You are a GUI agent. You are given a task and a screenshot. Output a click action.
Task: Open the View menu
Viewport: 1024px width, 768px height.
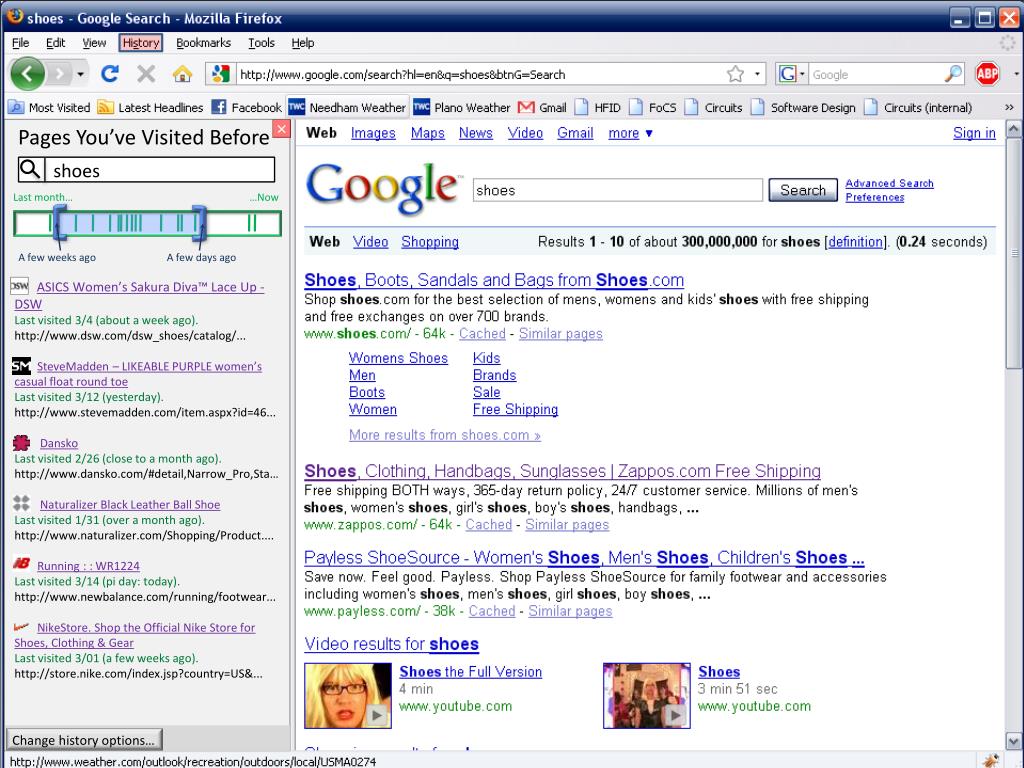(x=94, y=42)
